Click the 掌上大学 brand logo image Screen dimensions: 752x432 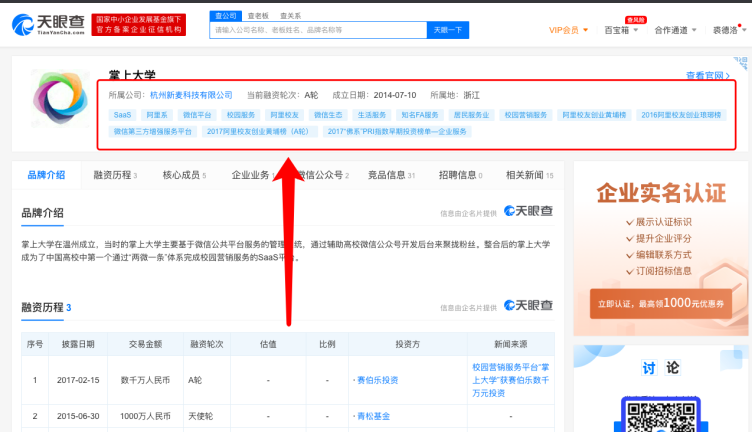point(60,98)
